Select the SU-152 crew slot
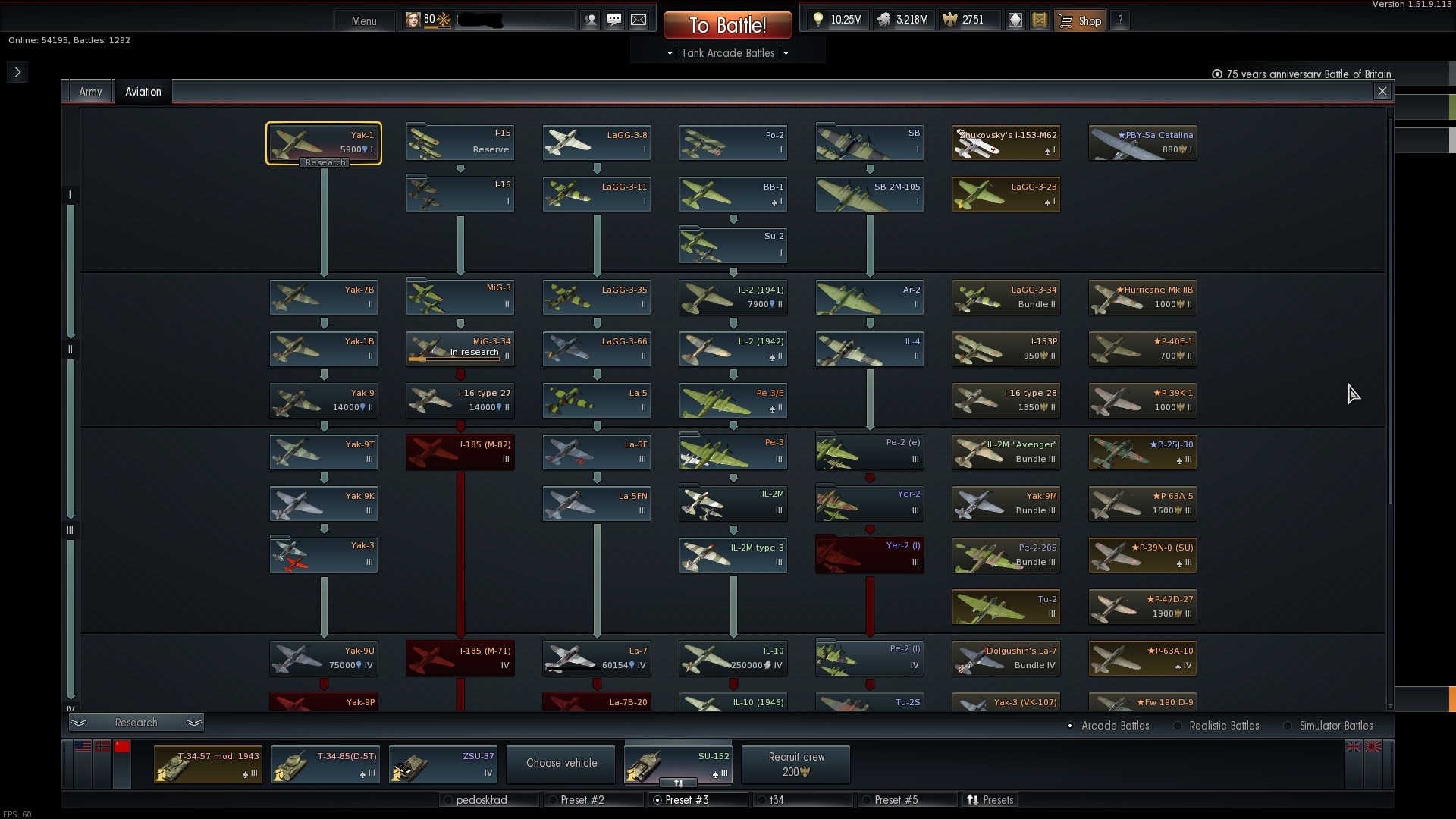Screen dimensions: 1456x819 coord(678,764)
